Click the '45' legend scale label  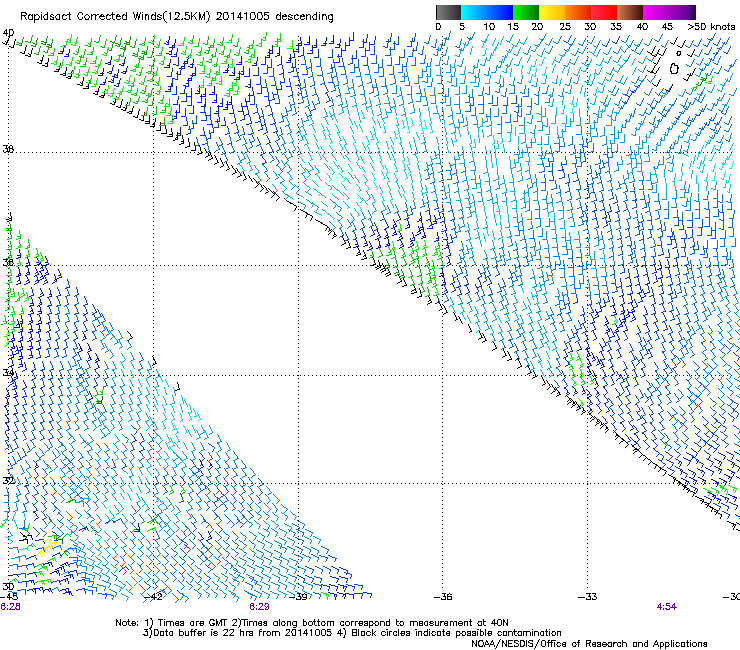pyautogui.click(x=667, y=27)
